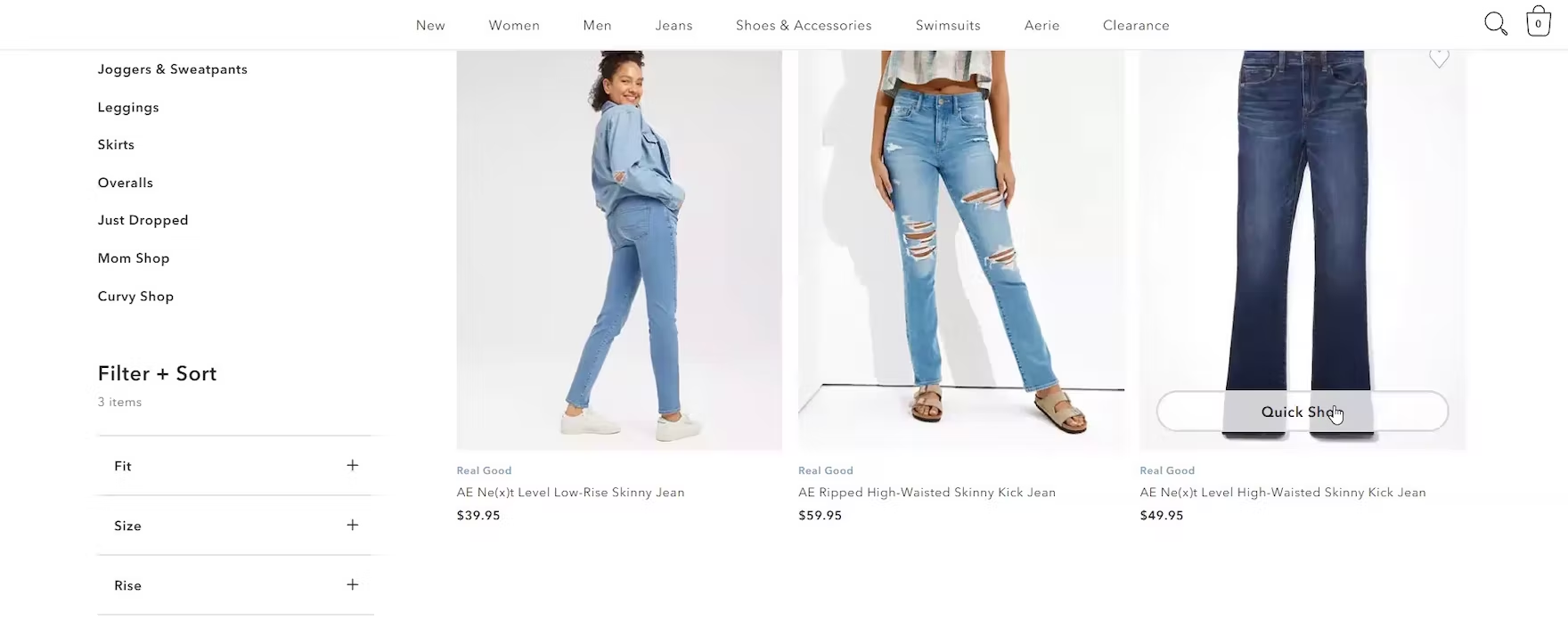Open the AE Ripped High-Waisted Skinny Kick Jean link

click(927, 493)
